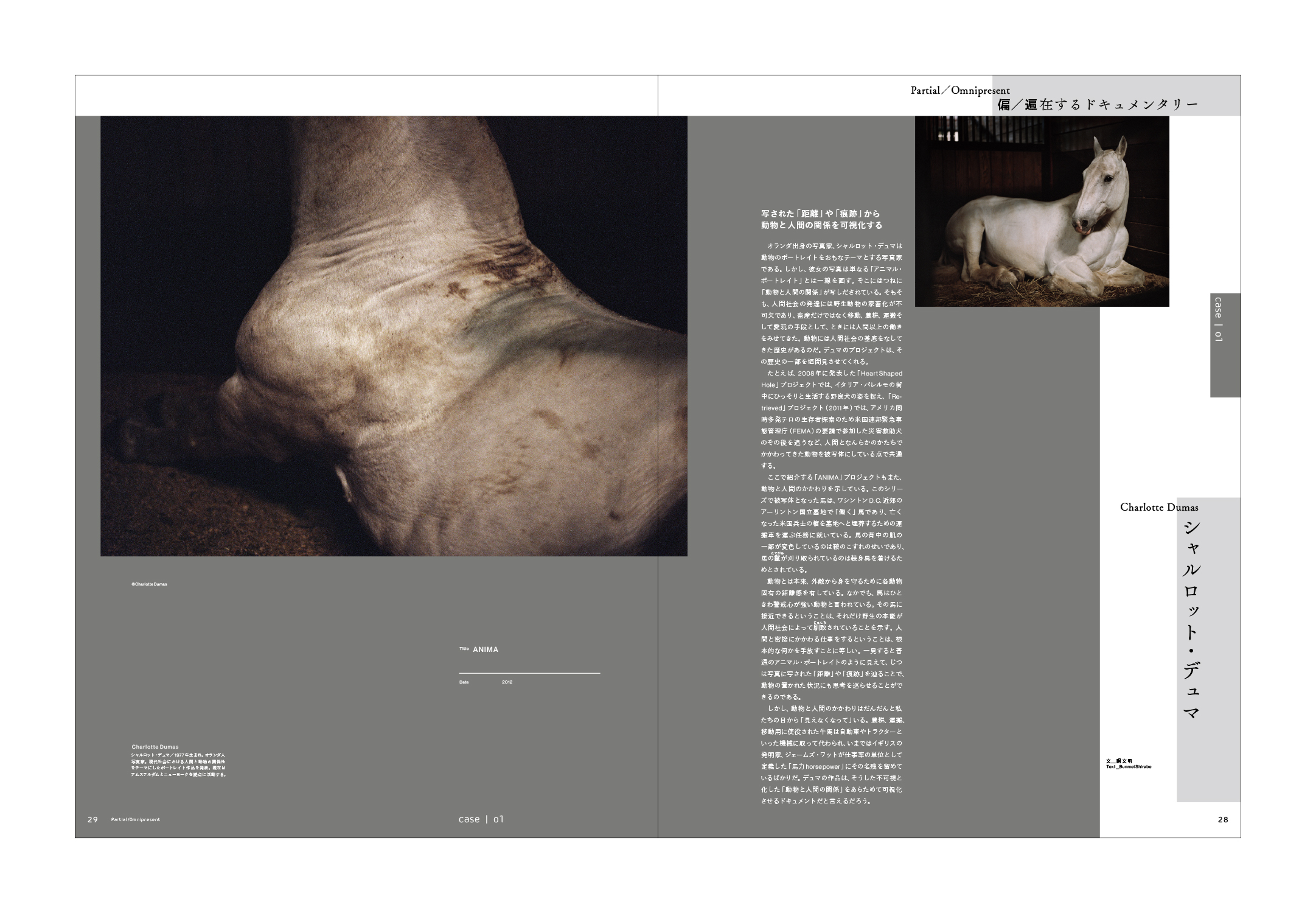Viewport: 1316px width, 913px height.
Task: Click inside the main article body column
Action: (x=831, y=523)
